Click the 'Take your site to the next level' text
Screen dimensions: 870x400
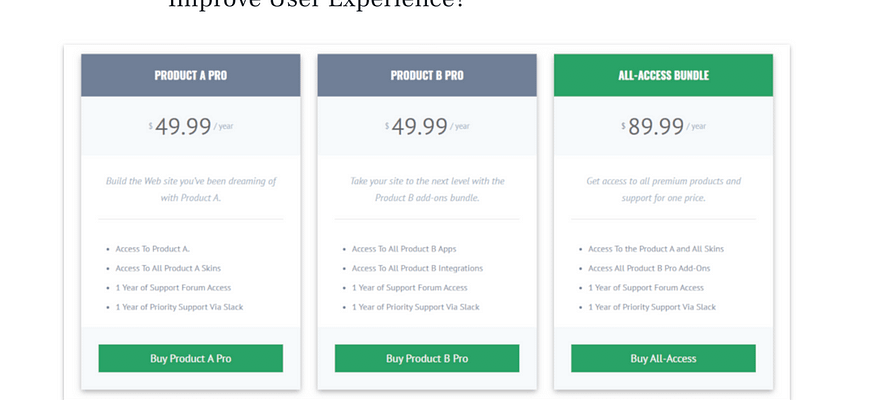(x=427, y=189)
